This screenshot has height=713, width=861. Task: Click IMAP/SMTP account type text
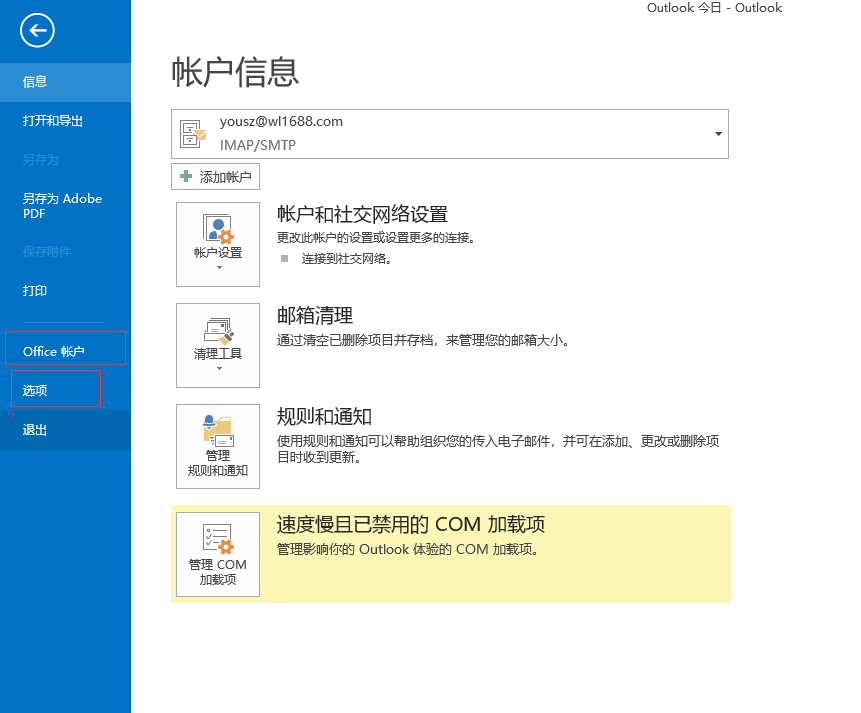(x=258, y=145)
